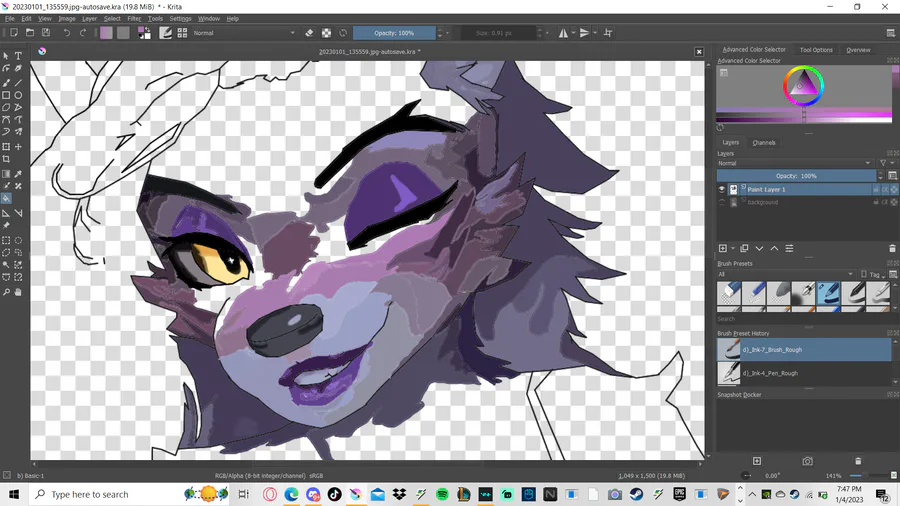Open the brush editor settings
The width and height of the screenshot is (900, 506).
[165, 33]
